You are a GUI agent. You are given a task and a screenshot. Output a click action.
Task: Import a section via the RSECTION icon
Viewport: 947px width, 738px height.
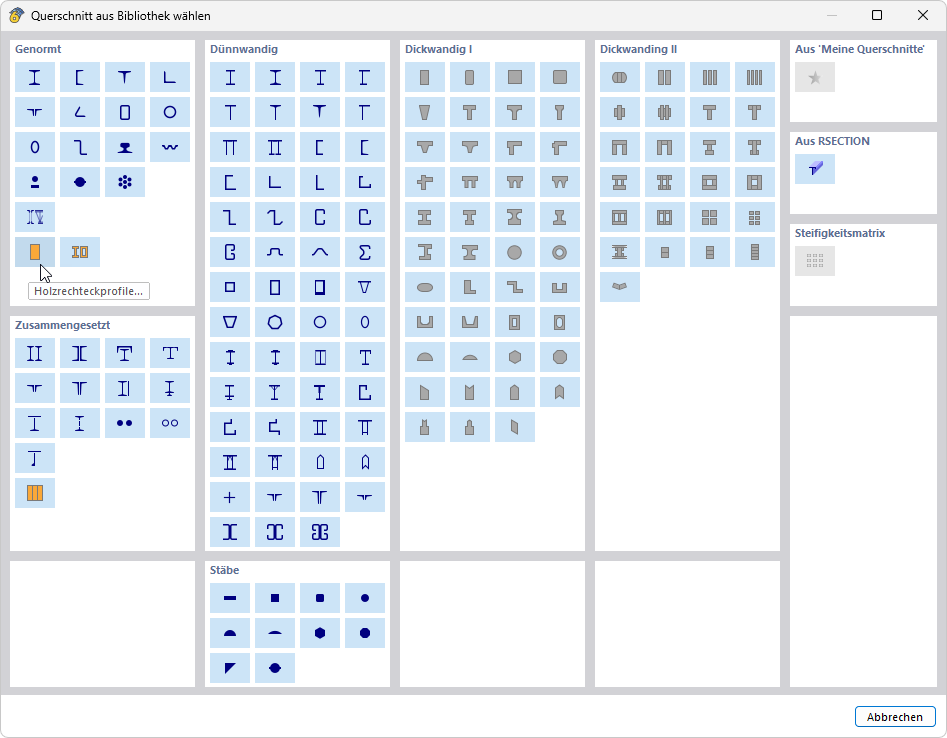pyautogui.click(x=815, y=169)
